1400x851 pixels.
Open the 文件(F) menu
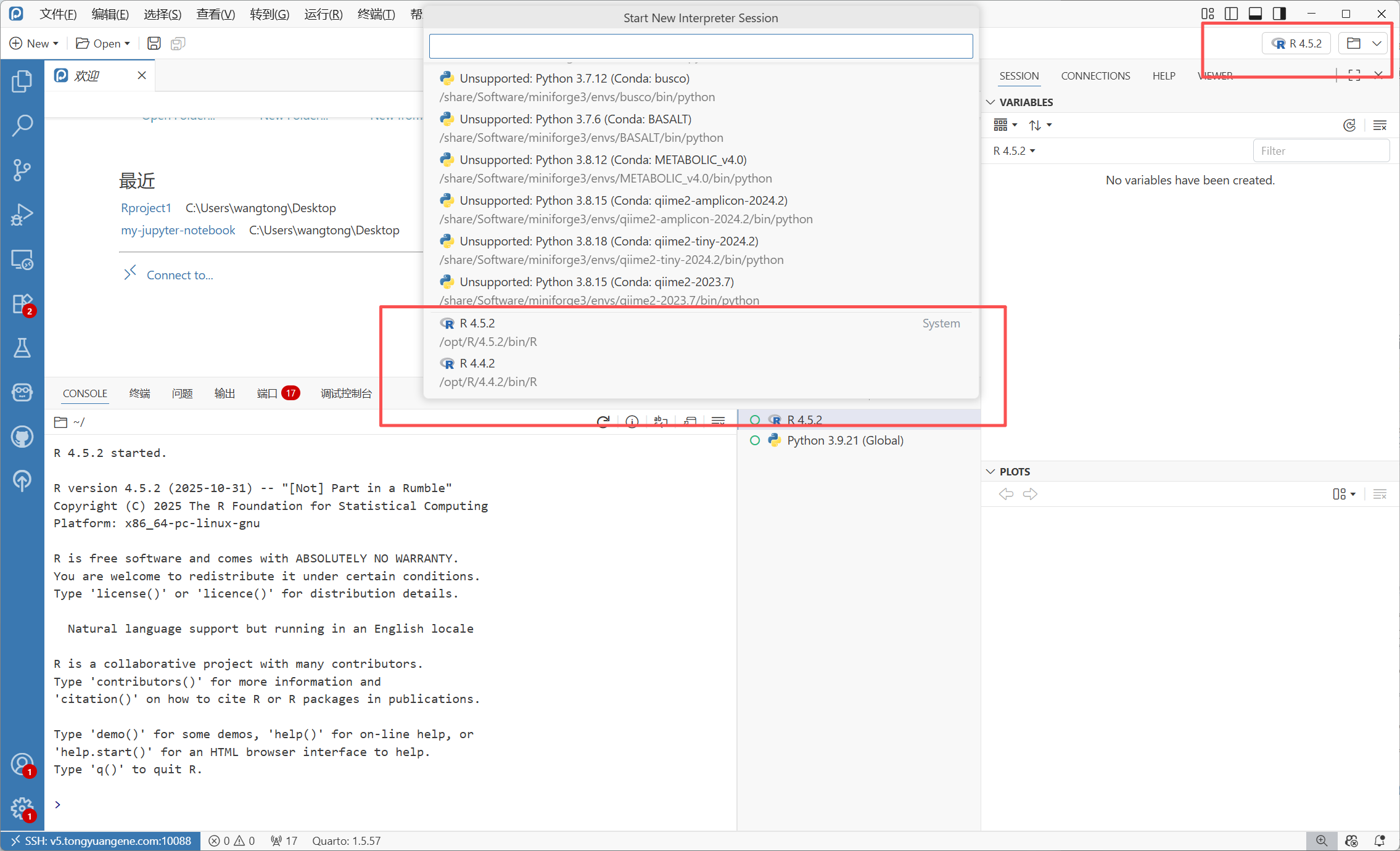[58, 14]
